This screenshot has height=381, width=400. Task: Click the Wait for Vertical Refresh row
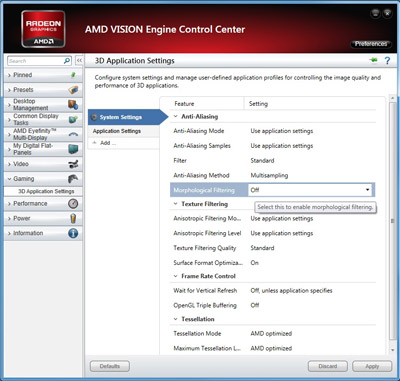pos(272,291)
